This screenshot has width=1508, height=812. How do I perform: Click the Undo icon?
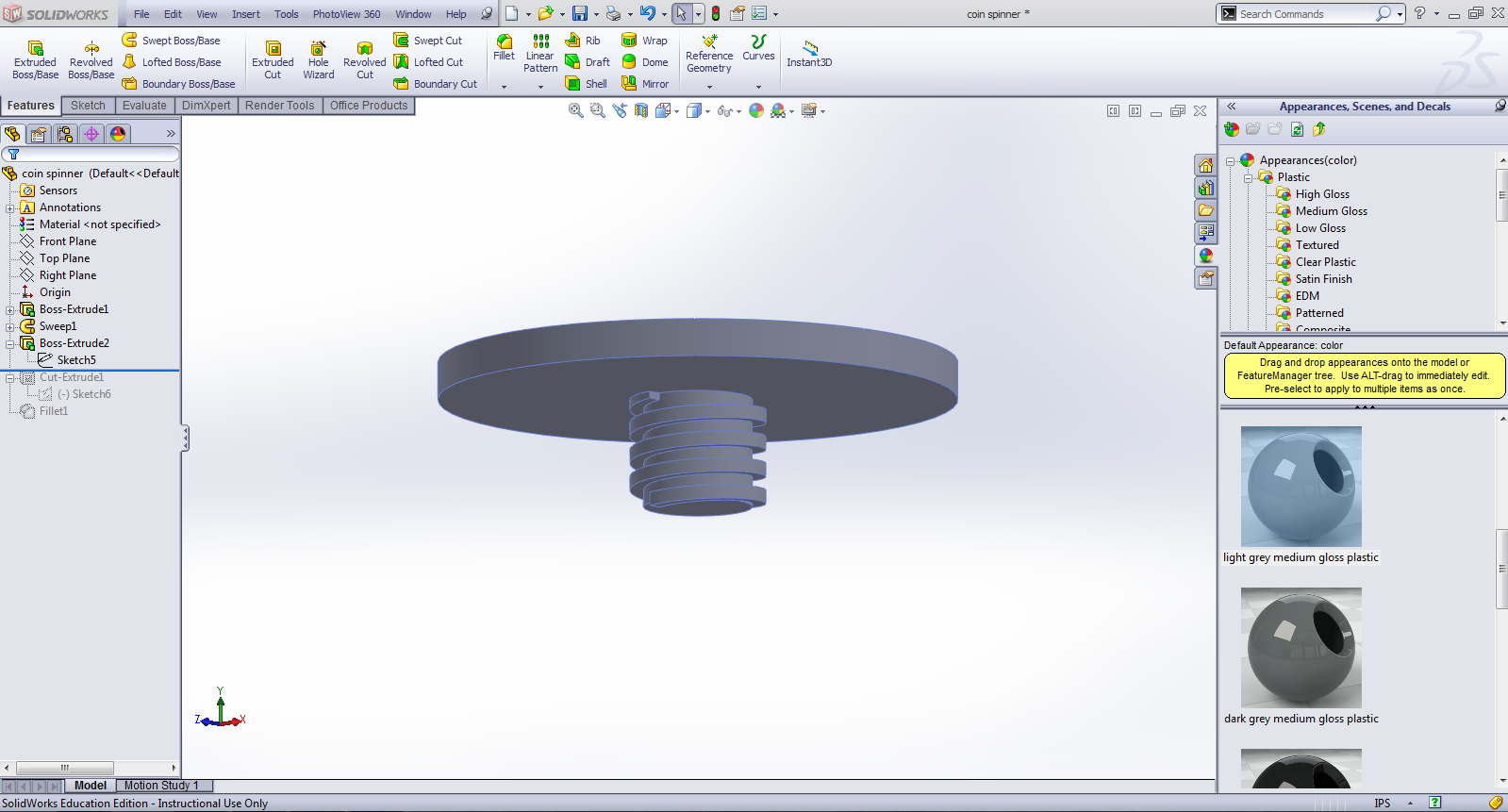pos(647,13)
